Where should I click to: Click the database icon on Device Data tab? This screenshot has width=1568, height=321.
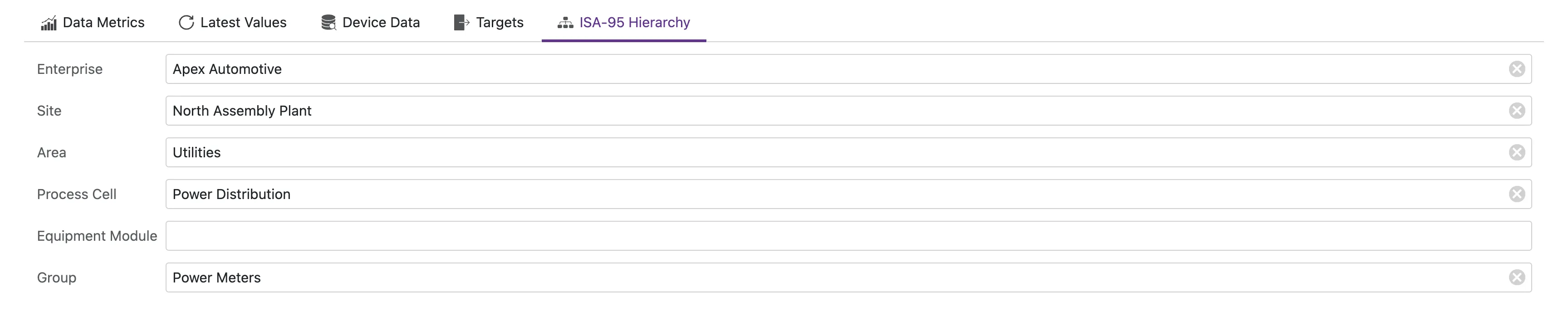tap(328, 23)
